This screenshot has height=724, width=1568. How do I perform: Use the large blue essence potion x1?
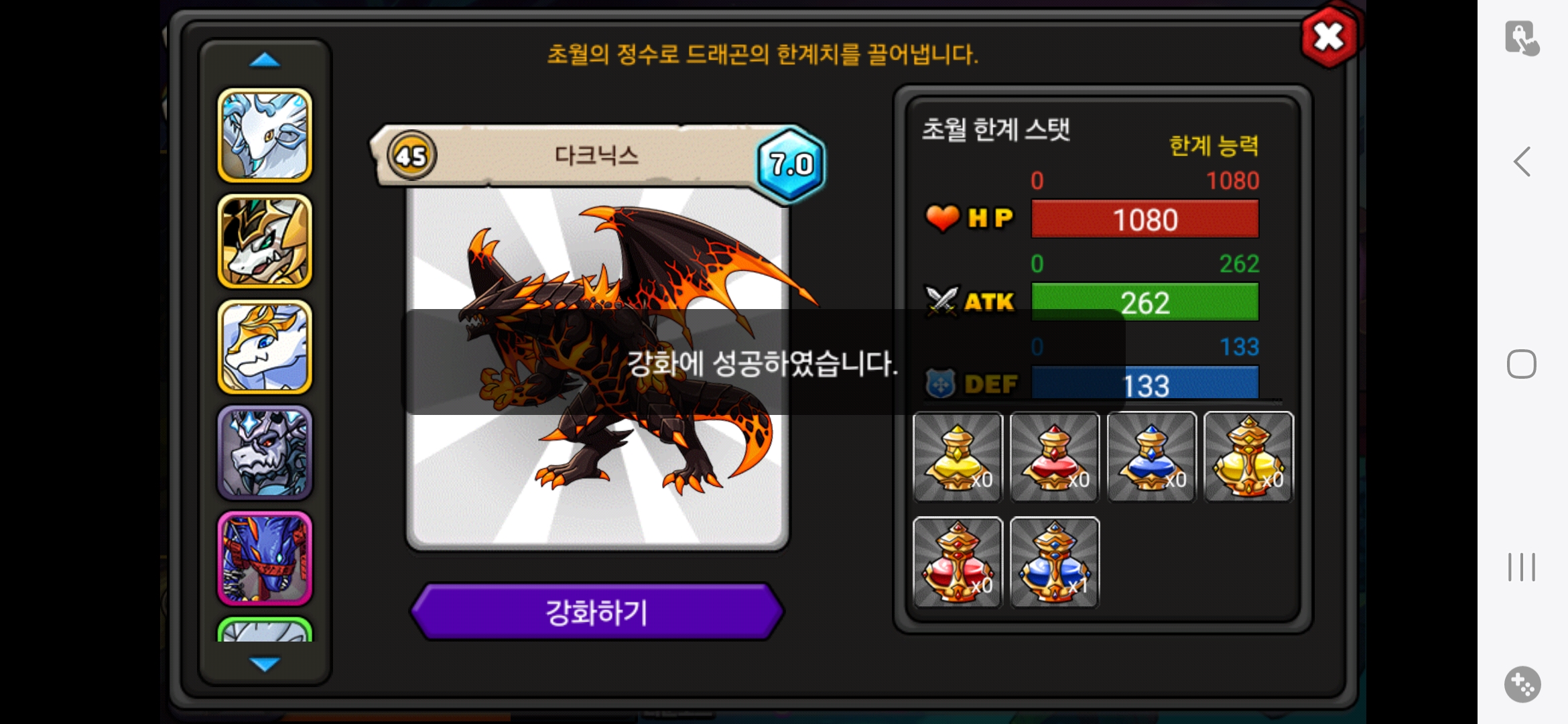click(1055, 562)
